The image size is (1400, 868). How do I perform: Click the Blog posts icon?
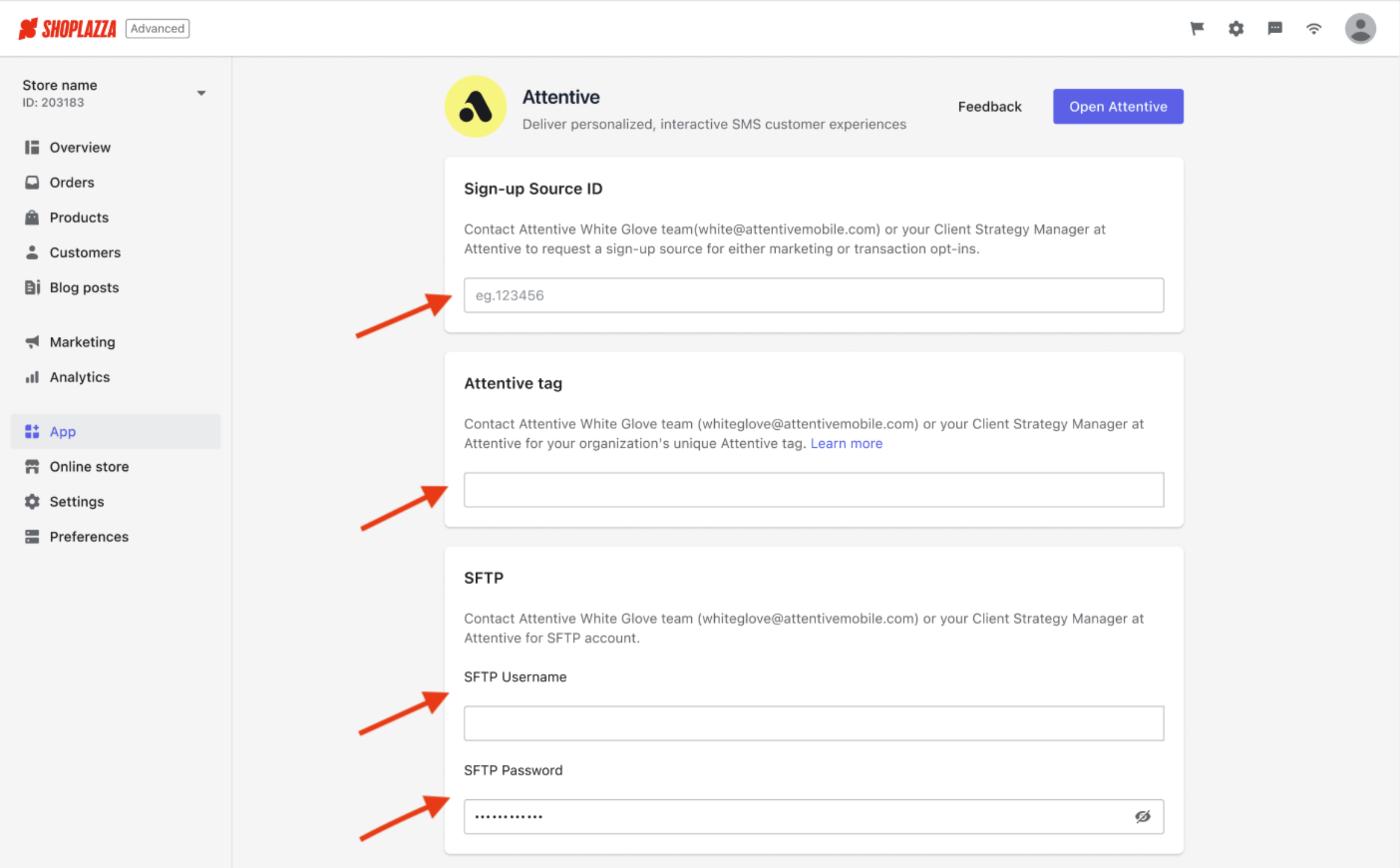32,287
